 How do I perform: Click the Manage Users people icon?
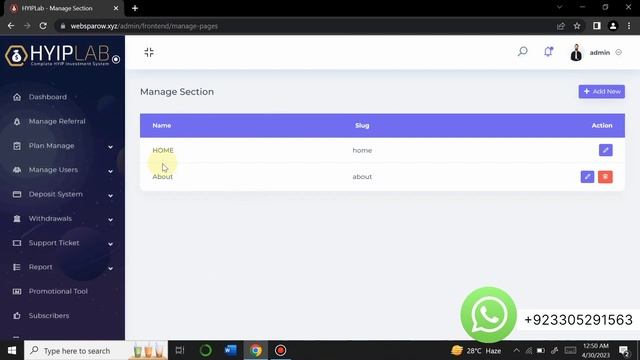(17, 170)
